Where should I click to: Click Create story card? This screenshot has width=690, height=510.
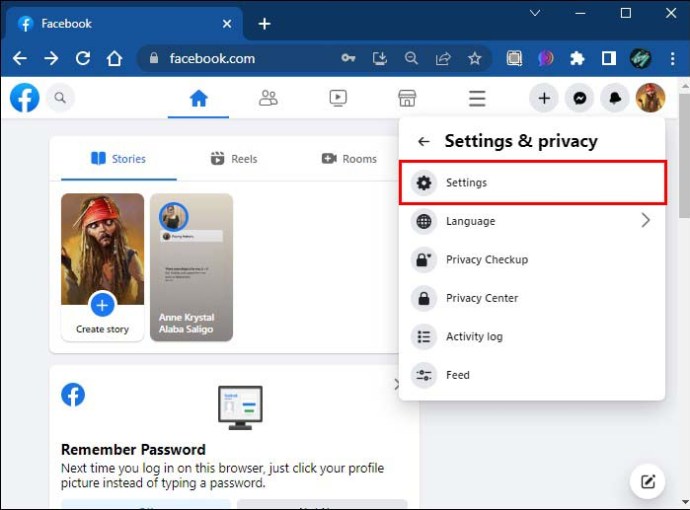pos(102,267)
